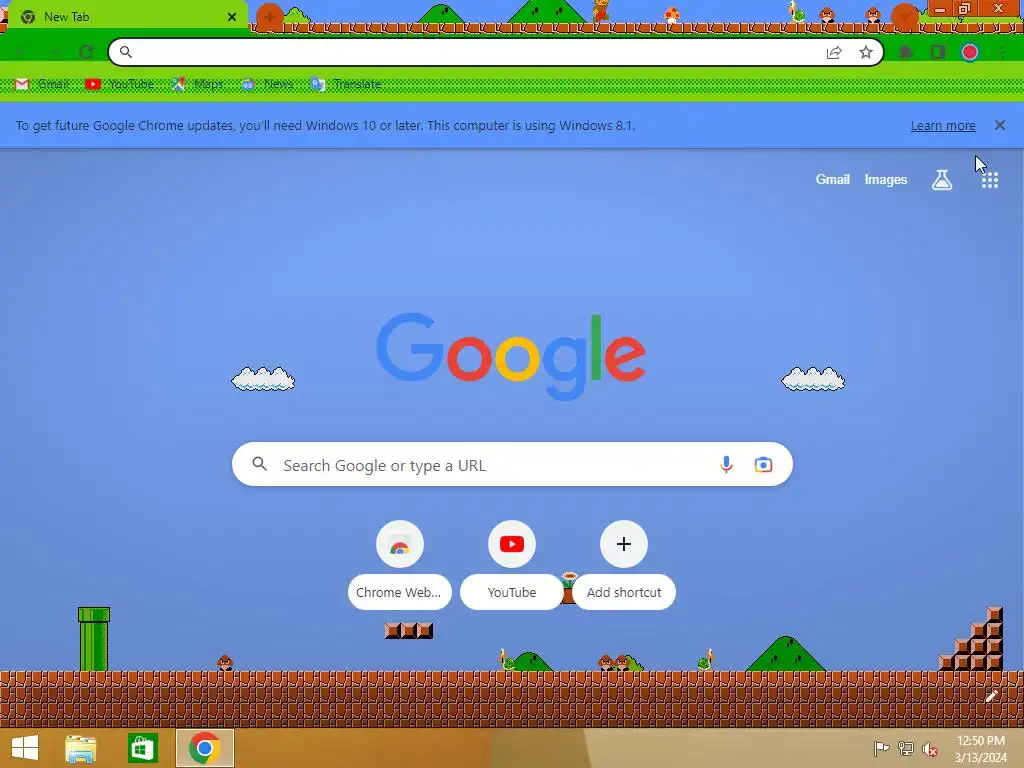1024x768 pixels.
Task: Open the YouTube bookmark
Action: tap(120, 84)
